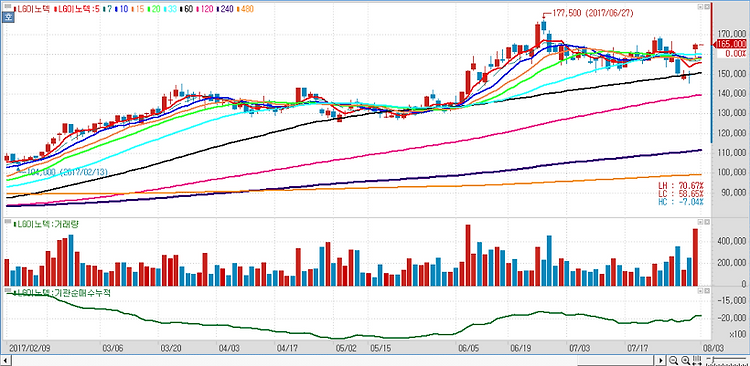Click the LG이노텍:거래량 volume legend label
The height and width of the screenshot is (366, 750).
coord(45,223)
